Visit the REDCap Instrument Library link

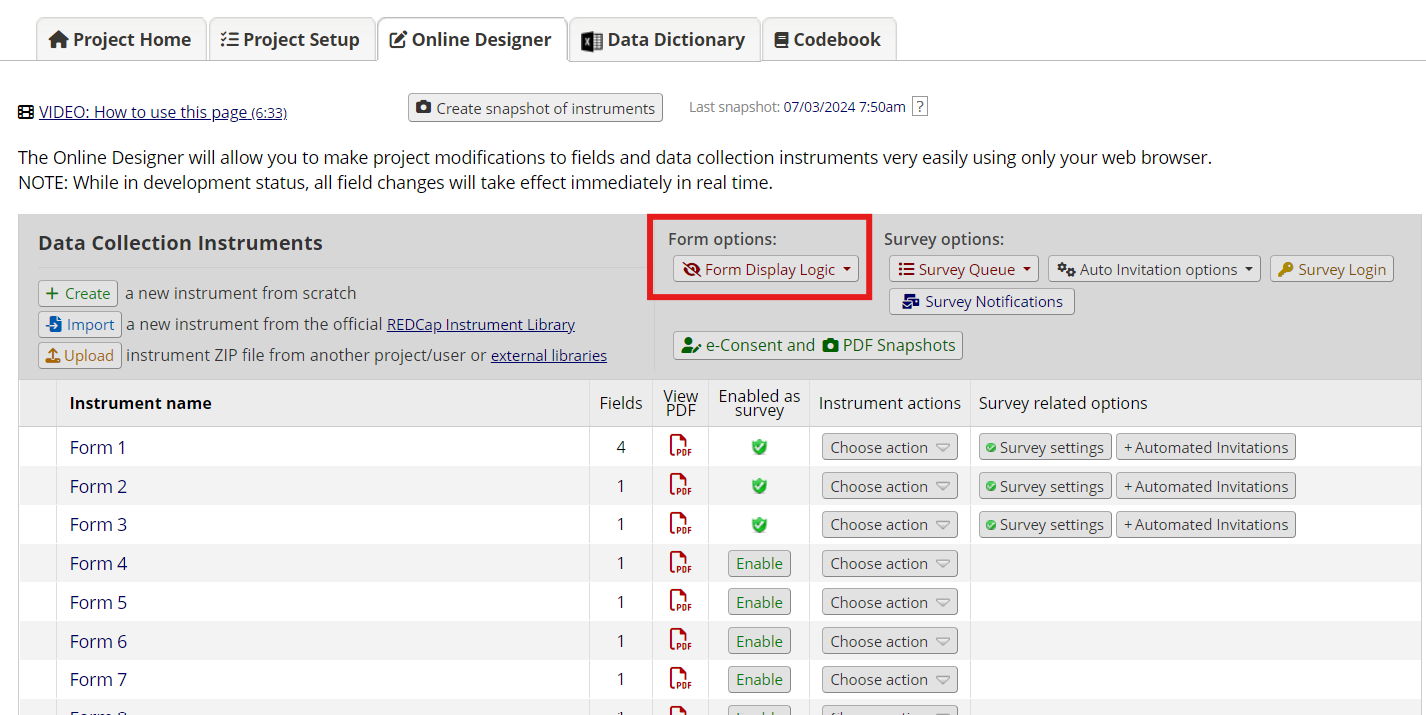pyautogui.click(x=481, y=324)
